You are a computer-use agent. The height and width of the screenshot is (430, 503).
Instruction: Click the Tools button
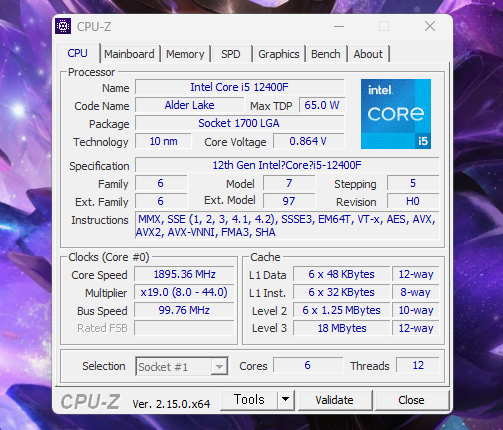[249, 399]
